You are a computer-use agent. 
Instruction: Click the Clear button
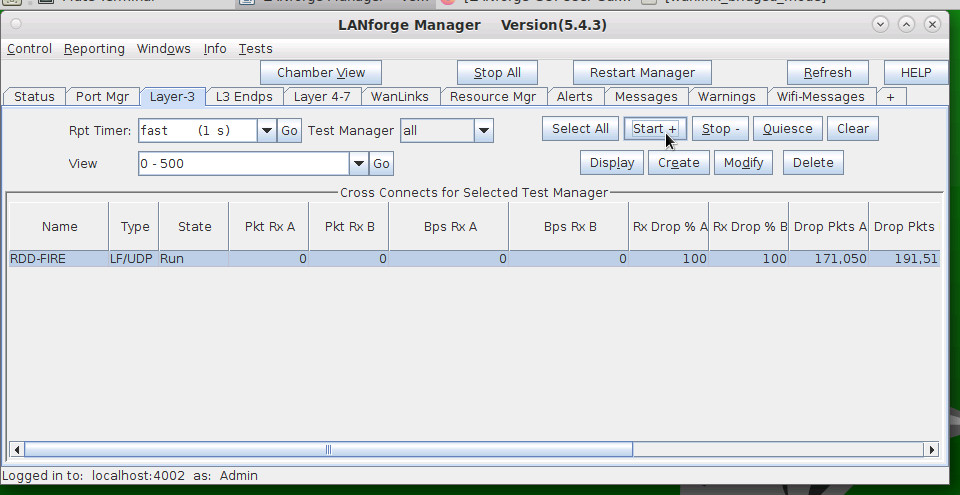[853, 129]
